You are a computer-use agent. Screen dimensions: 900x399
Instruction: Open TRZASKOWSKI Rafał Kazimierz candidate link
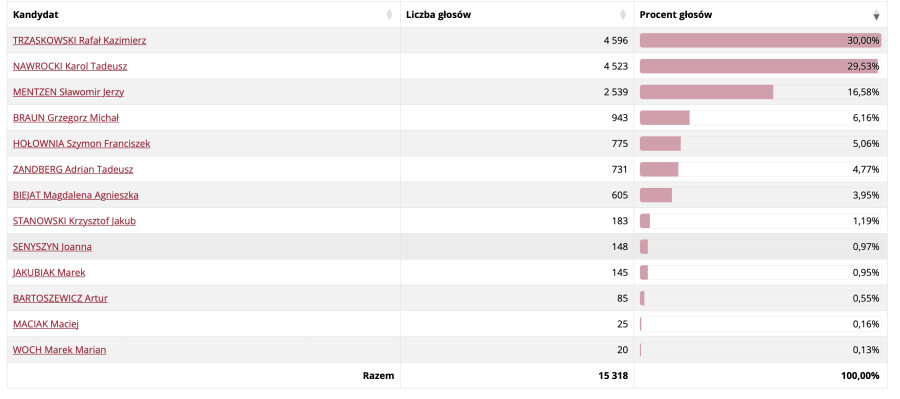pyautogui.click(x=80, y=41)
